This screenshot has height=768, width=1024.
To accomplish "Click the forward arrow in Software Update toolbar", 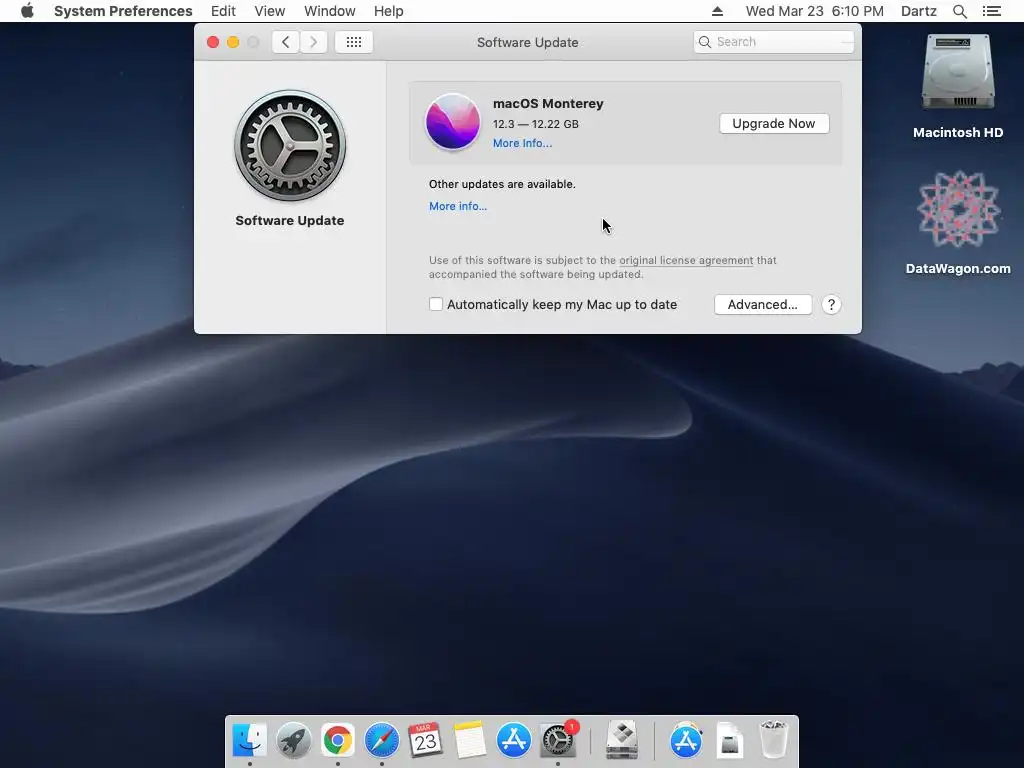I will point(313,42).
